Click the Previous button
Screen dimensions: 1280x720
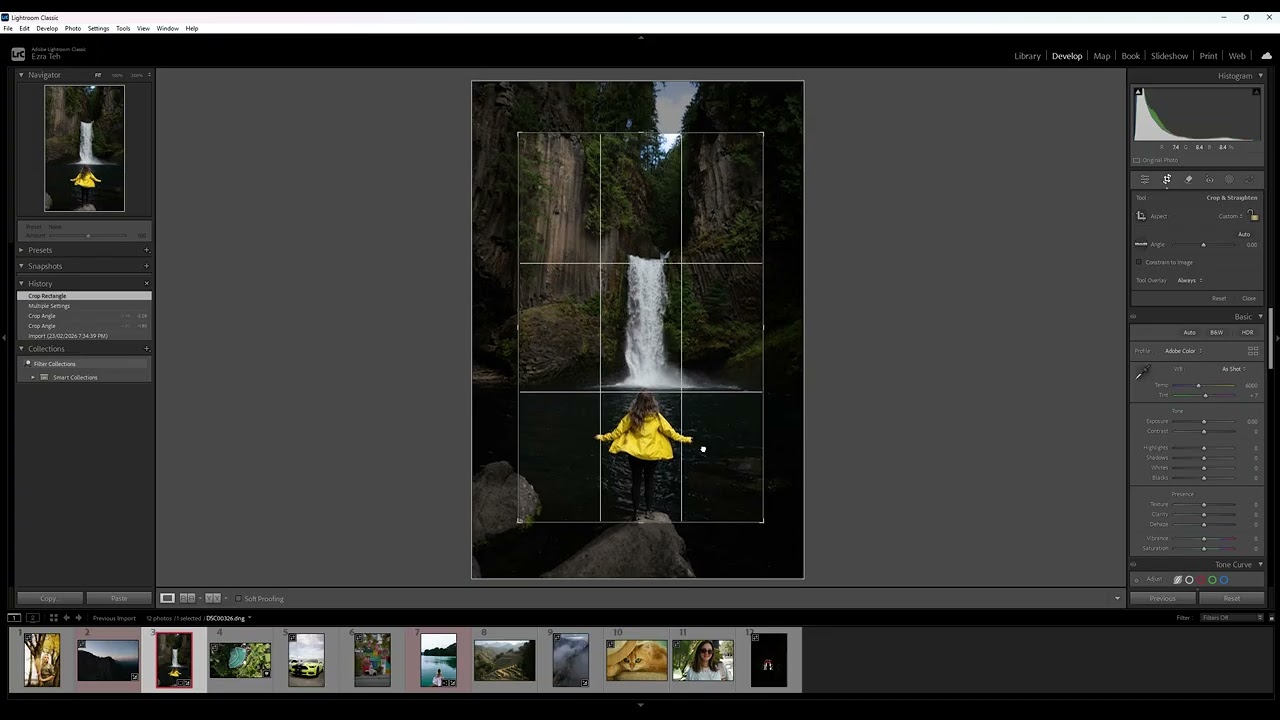1162,598
